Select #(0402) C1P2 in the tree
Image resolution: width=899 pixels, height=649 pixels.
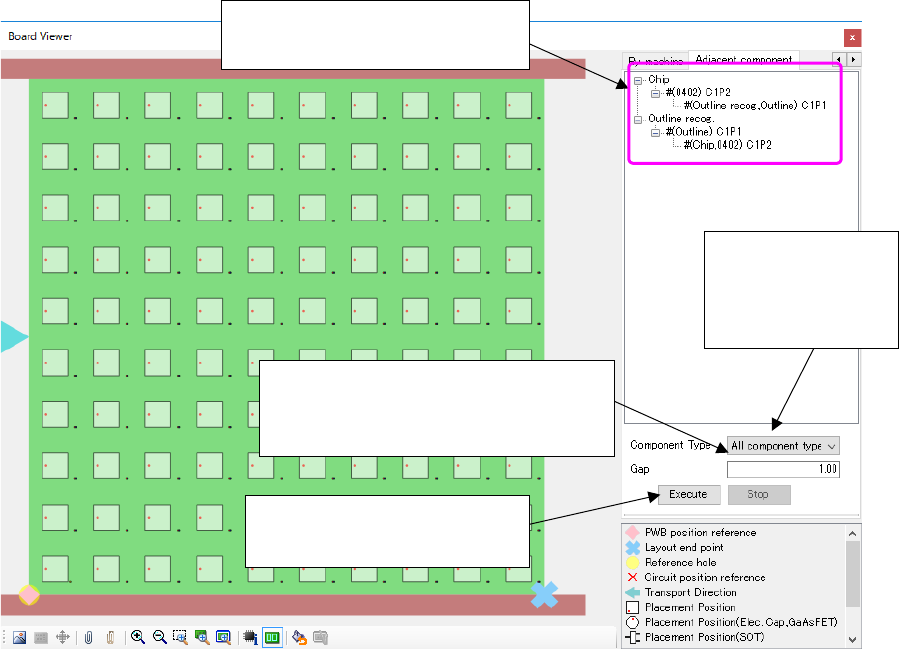pyautogui.click(x=698, y=92)
